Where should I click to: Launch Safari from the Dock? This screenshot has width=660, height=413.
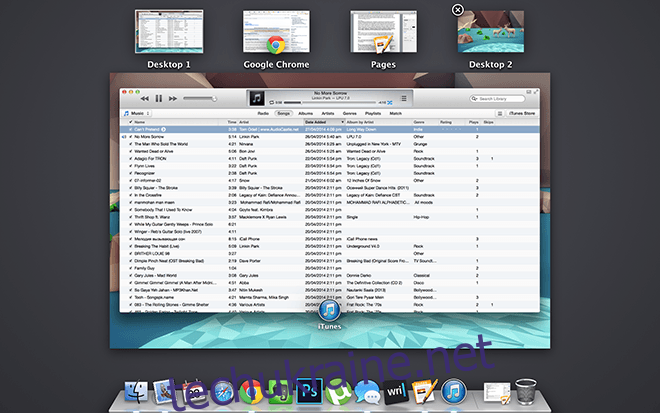(x=224, y=392)
